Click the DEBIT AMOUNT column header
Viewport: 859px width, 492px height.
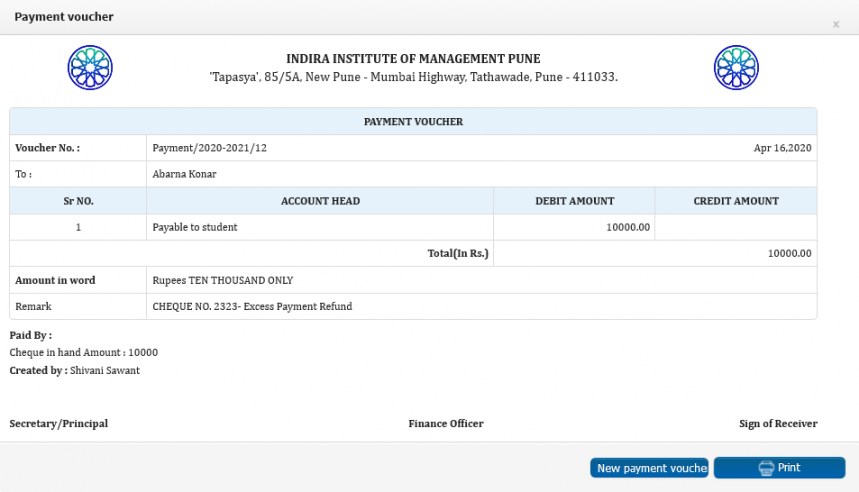pos(574,201)
